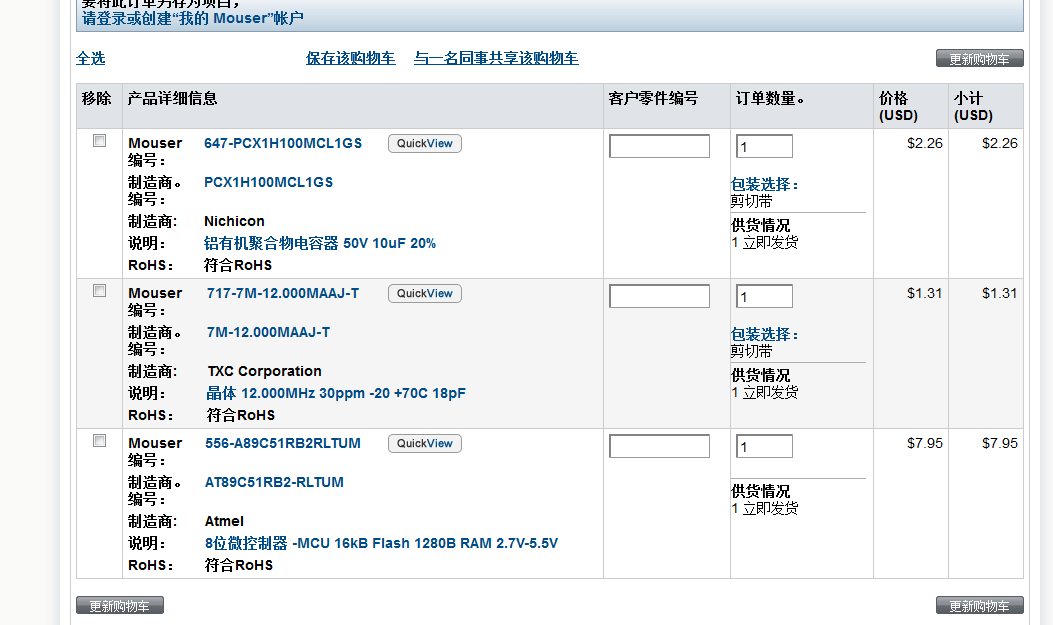Screen dimensions: 1053x625
Task: Open manufacturer part PCX1H100MCL1GS link
Action: tap(269, 182)
